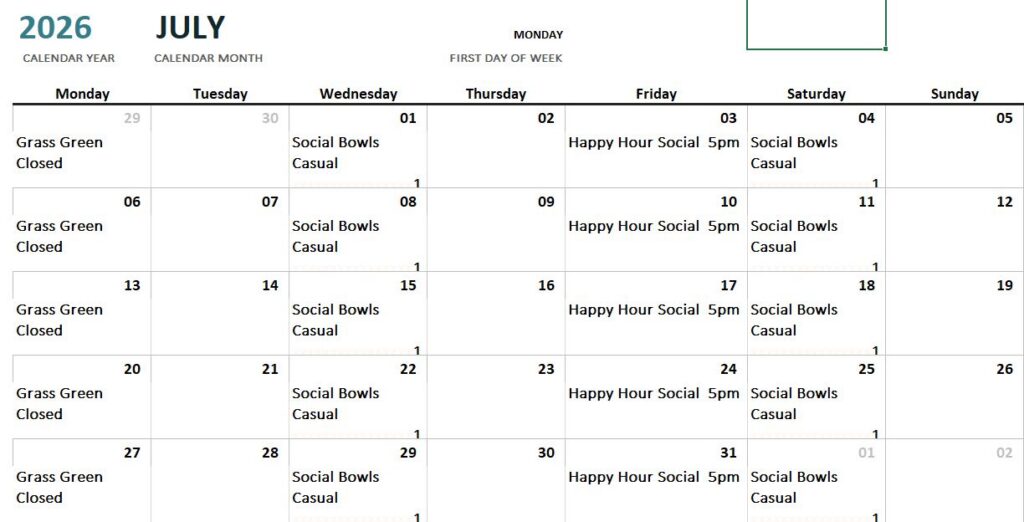Click the date number 26 on Sunday
The image size is (1024, 522).
[1004, 369]
